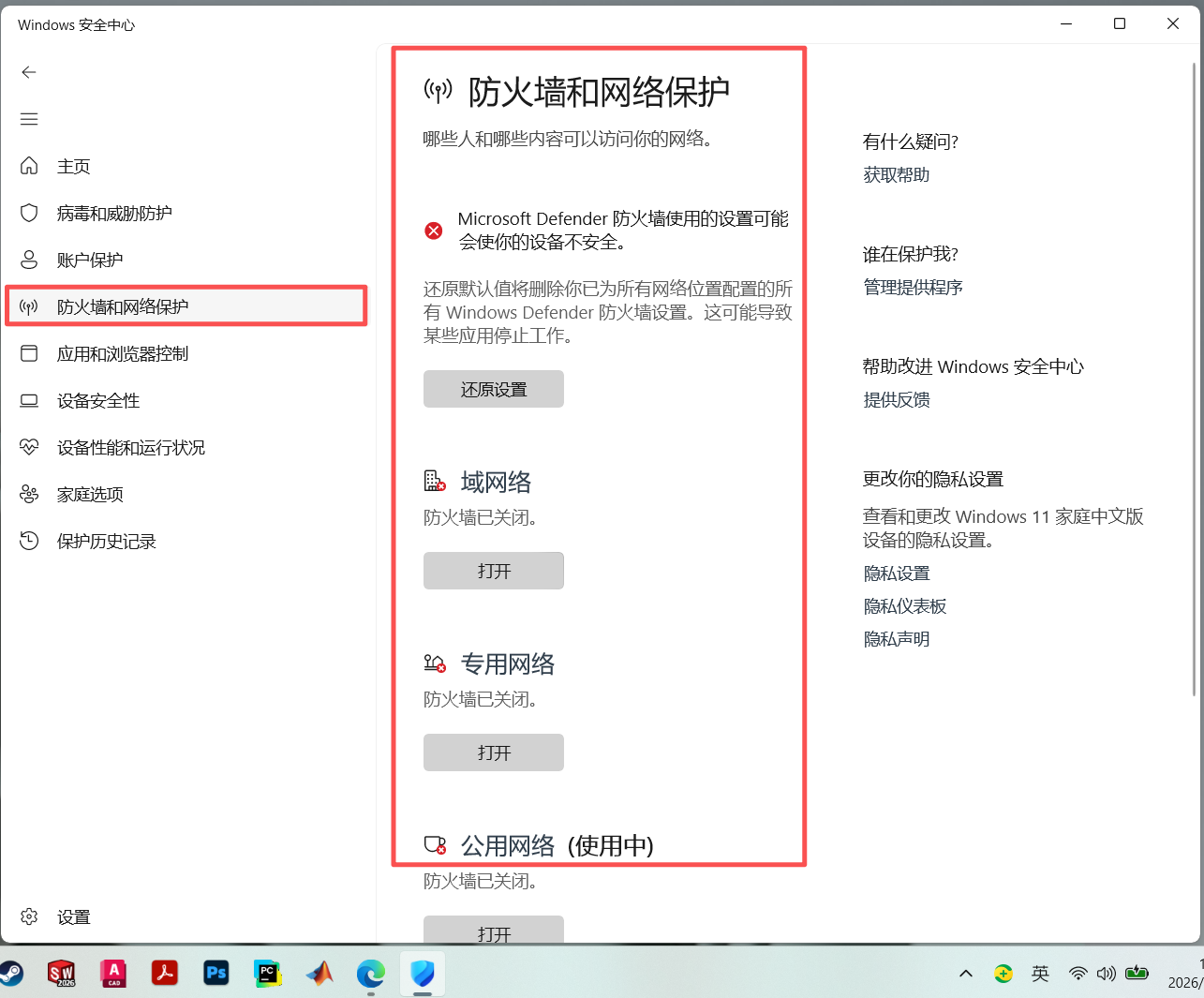The image size is (1204, 998).
Task: Select 防火墙和网络保护 in the sidebar
Action: pos(186,306)
